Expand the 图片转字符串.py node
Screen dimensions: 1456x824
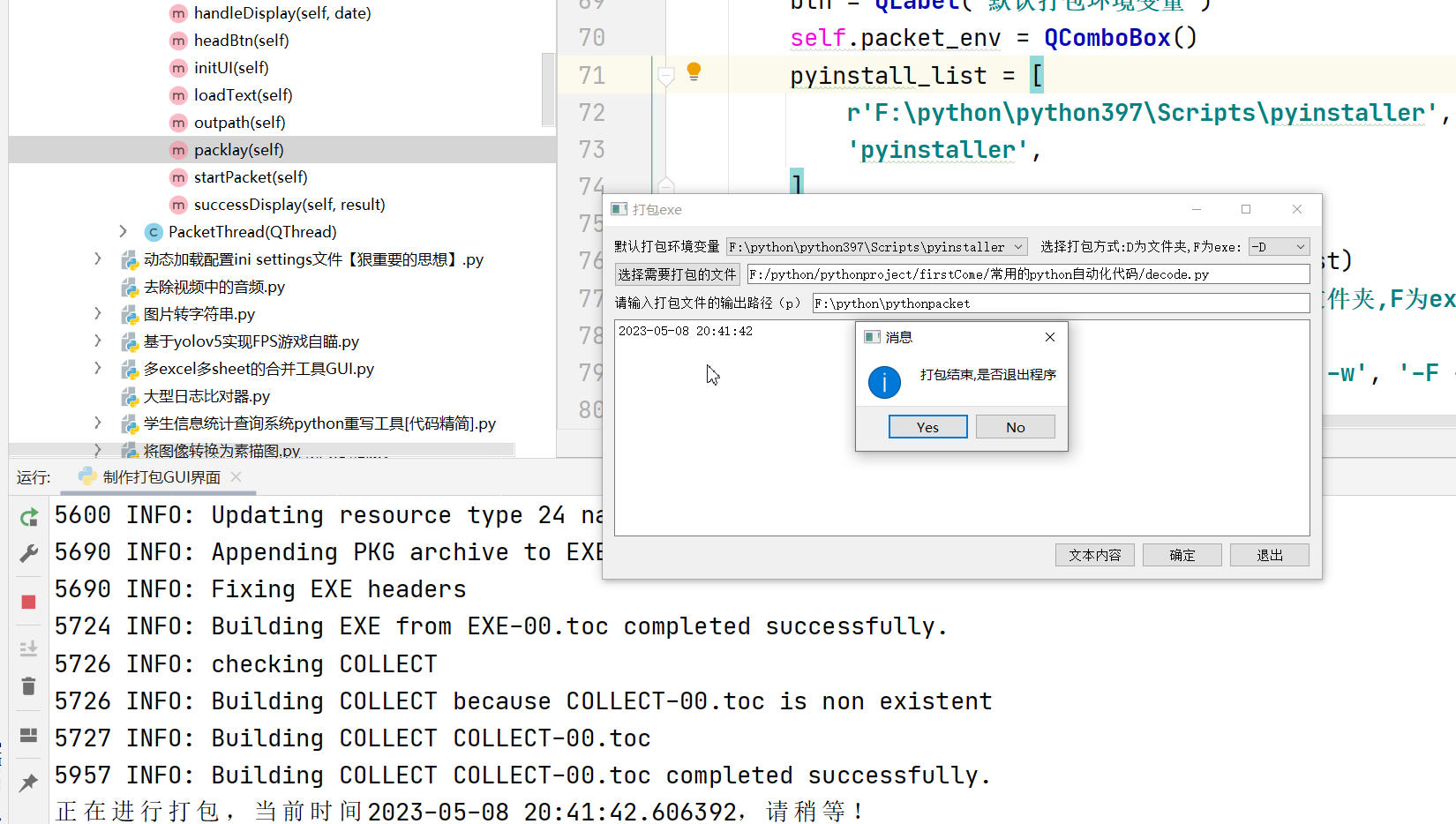(98, 313)
